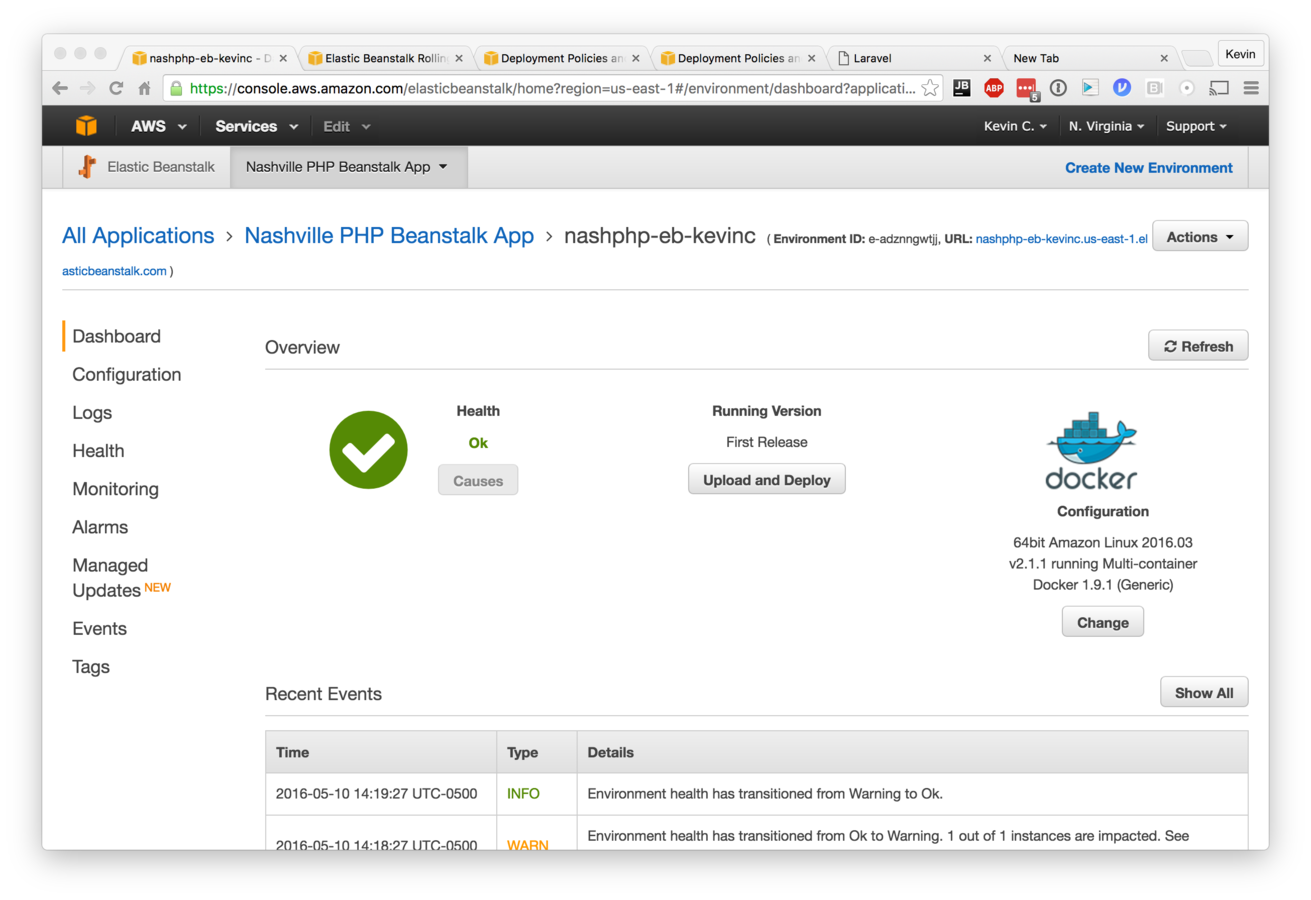Screen dimensions: 1311x900
Task: Open the Adblock Plus extension icon
Action: [994, 88]
